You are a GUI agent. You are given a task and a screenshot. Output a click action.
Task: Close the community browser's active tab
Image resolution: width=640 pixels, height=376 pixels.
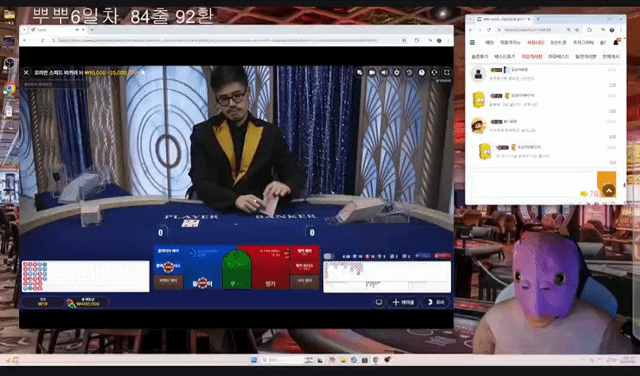(529, 19)
